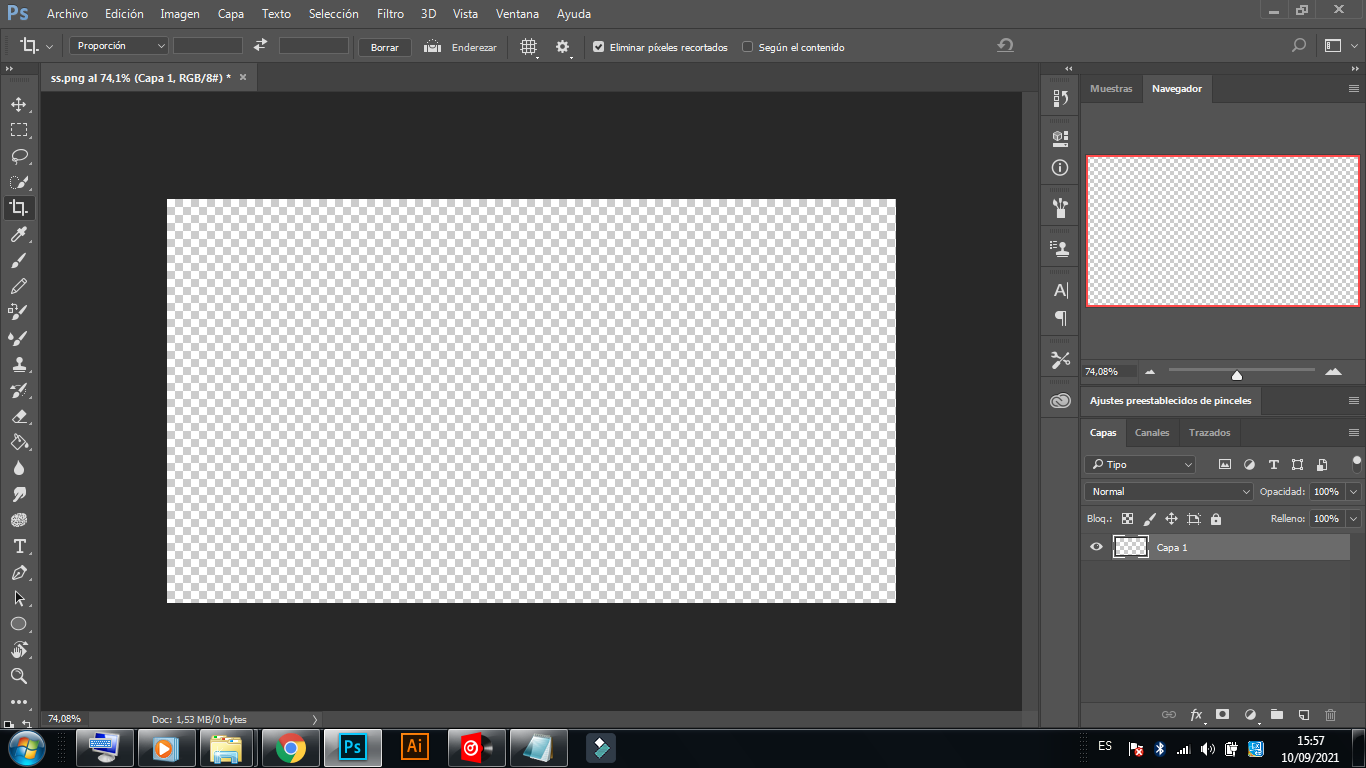Viewport: 1366px width, 768px height.
Task: Select the Path Selection arrow tool
Action: click(x=19, y=598)
